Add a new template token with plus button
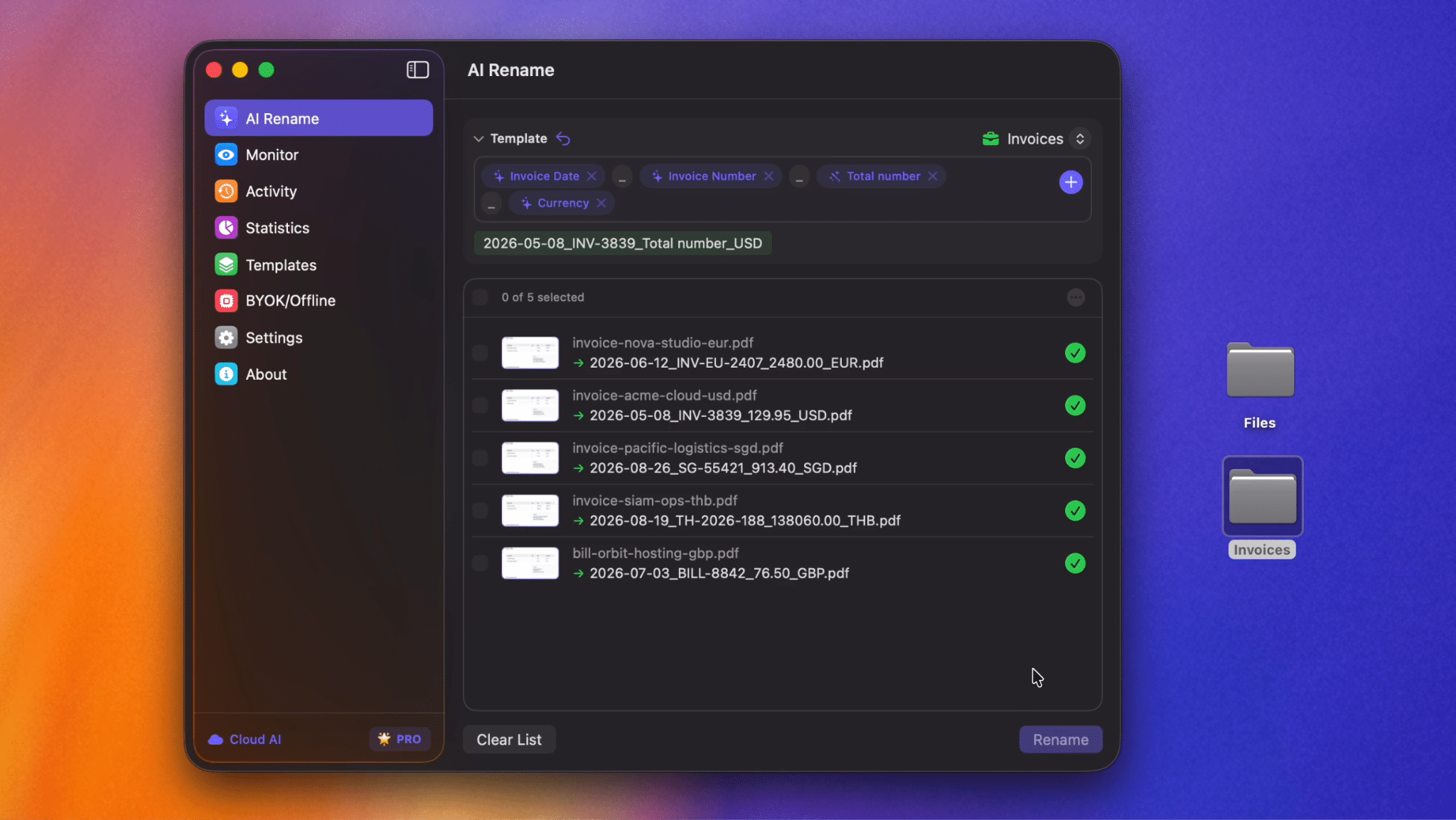Image resolution: width=1456 pixels, height=820 pixels. point(1071,182)
